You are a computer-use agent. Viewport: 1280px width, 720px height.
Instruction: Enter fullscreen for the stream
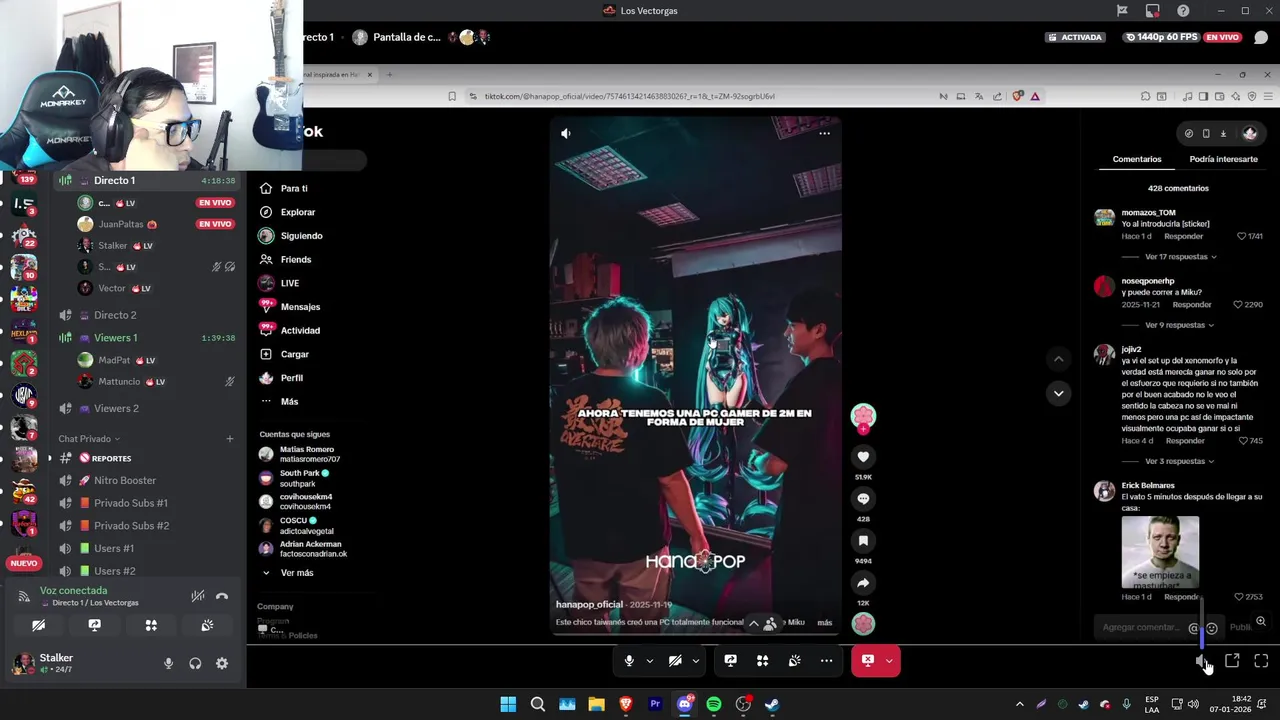coord(1261,661)
